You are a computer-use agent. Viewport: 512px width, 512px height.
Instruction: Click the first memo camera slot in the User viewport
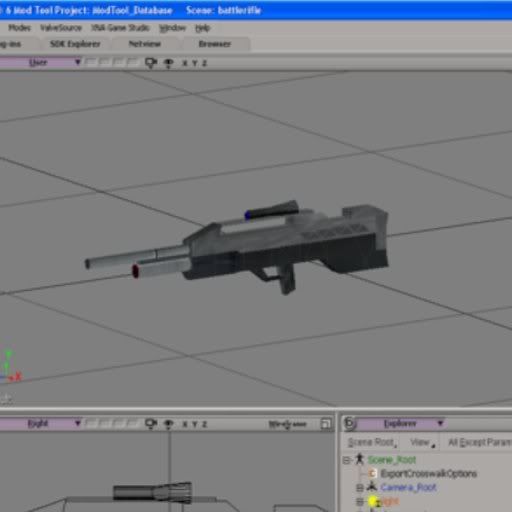pos(91,62)
